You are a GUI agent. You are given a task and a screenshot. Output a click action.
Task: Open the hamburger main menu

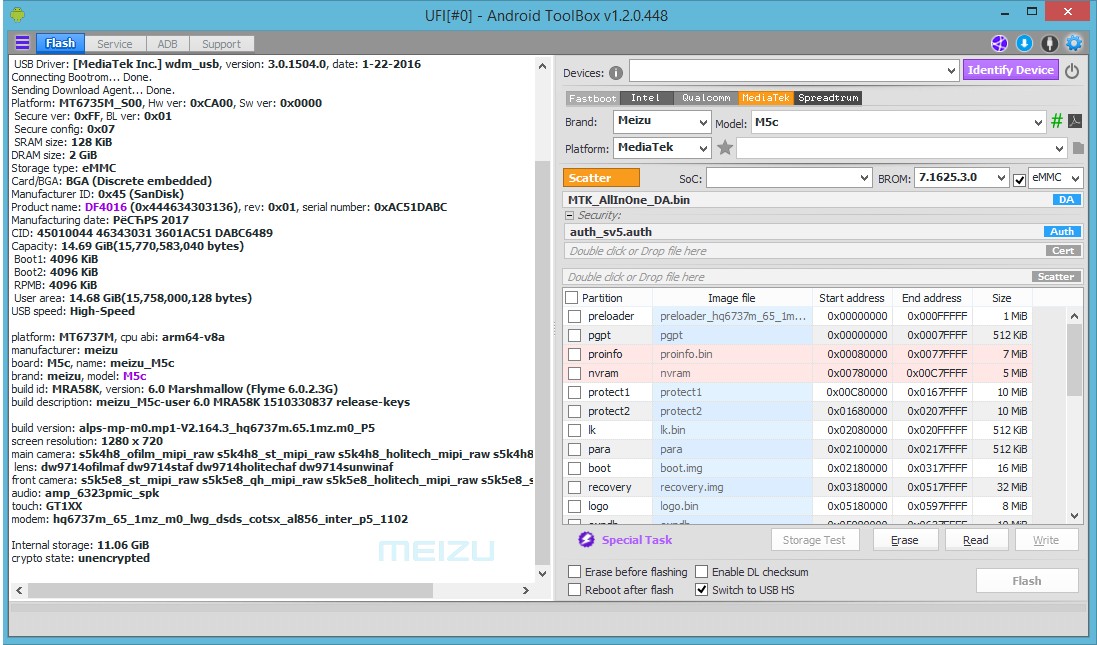[x=22, y=43]
